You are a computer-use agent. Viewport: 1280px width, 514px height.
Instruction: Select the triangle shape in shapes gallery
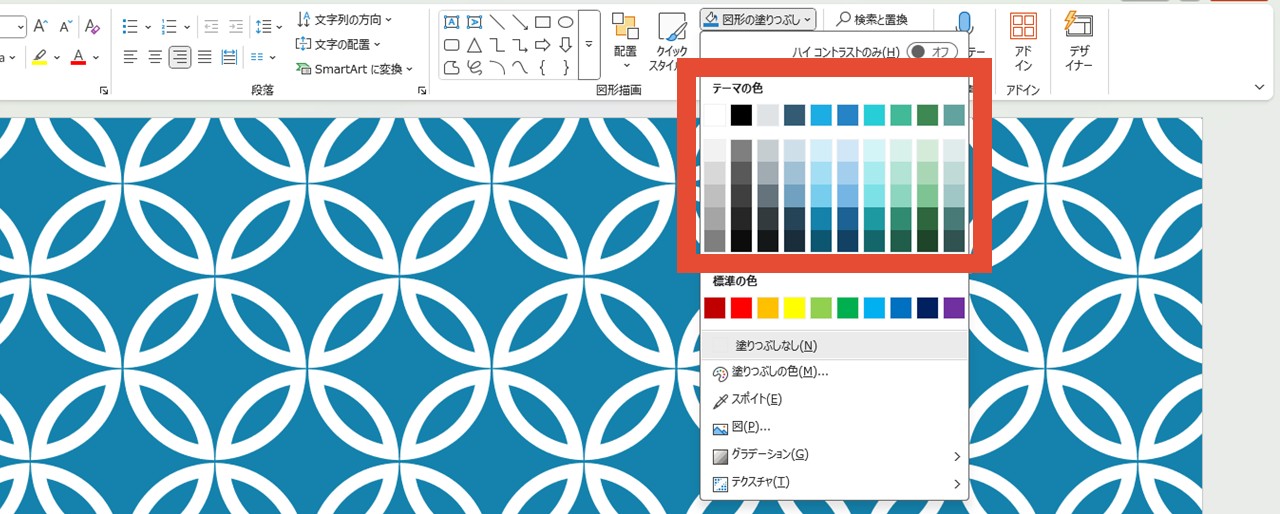[x=474, y=45]
